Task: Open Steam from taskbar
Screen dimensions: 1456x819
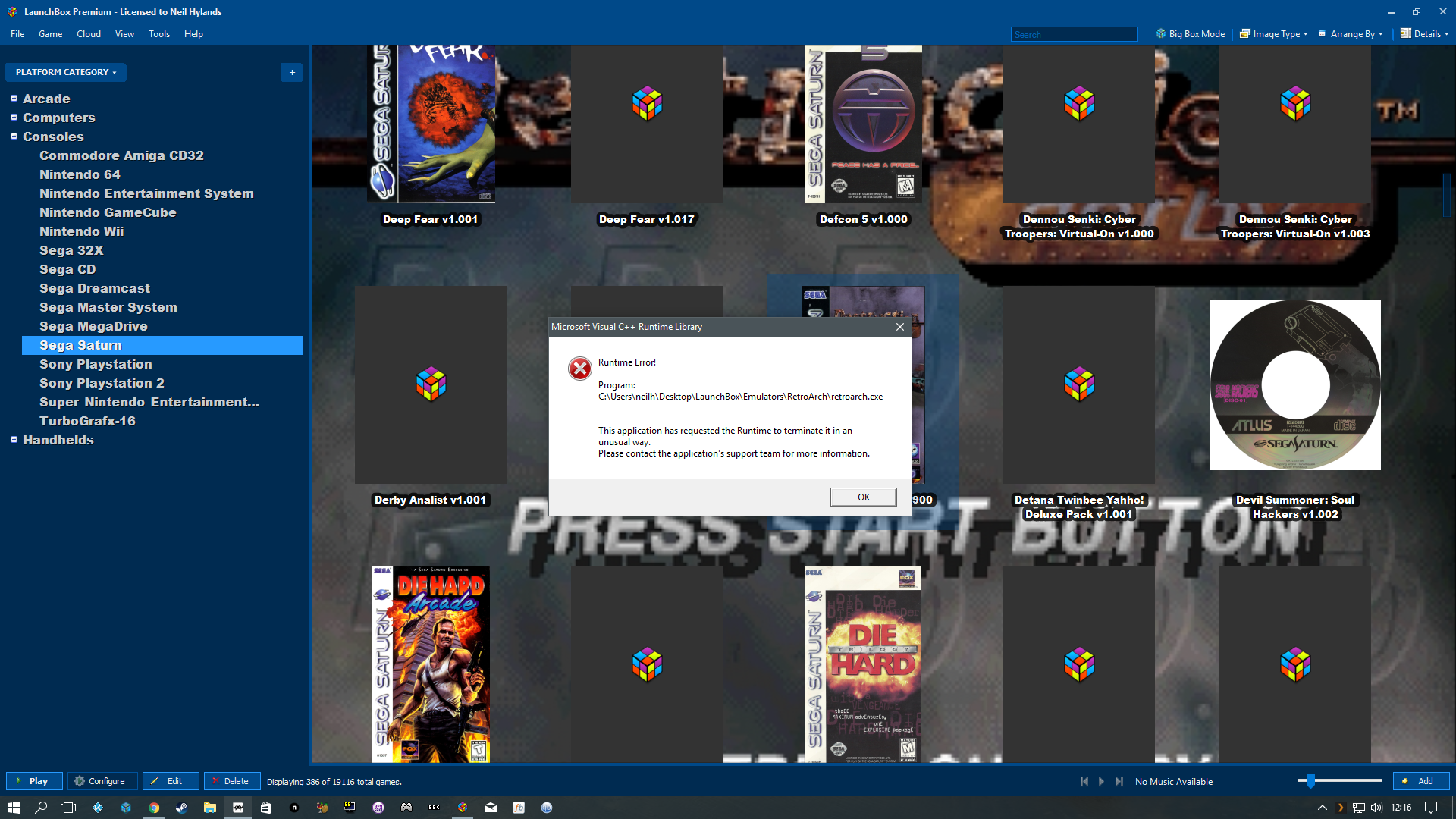Action: pos(181,808)
